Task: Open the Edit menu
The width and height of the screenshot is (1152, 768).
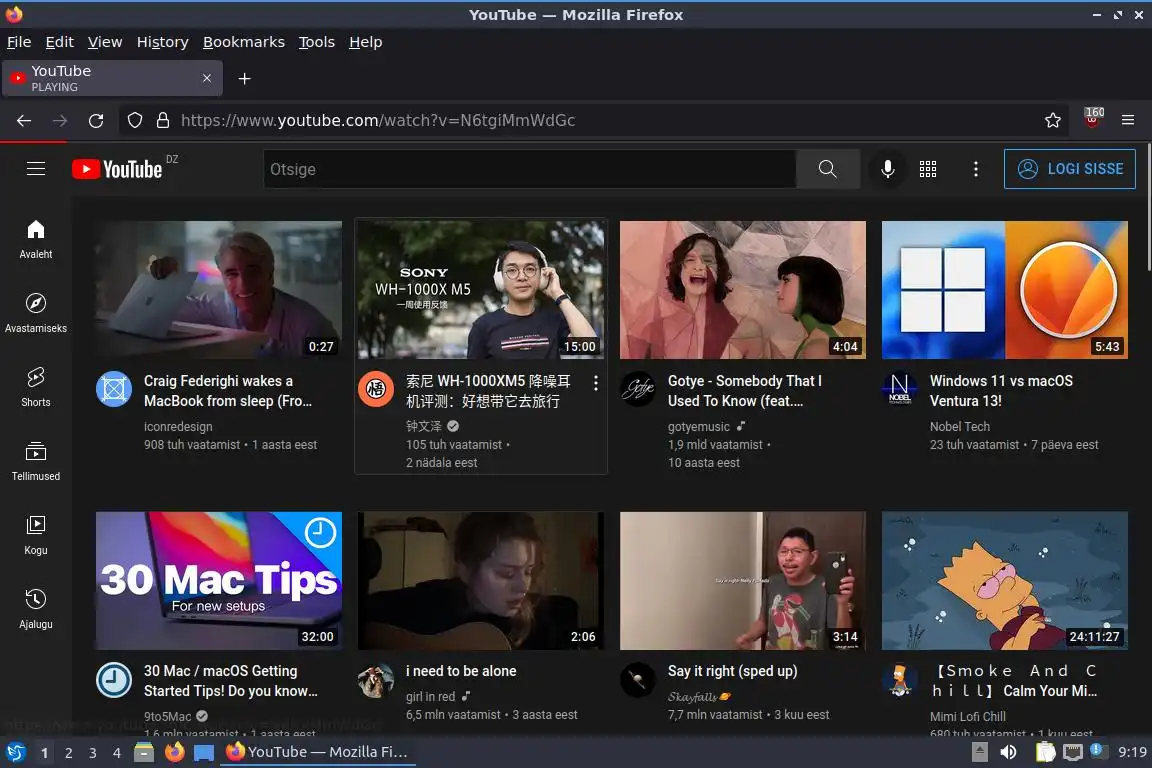Action: point(60,42)
